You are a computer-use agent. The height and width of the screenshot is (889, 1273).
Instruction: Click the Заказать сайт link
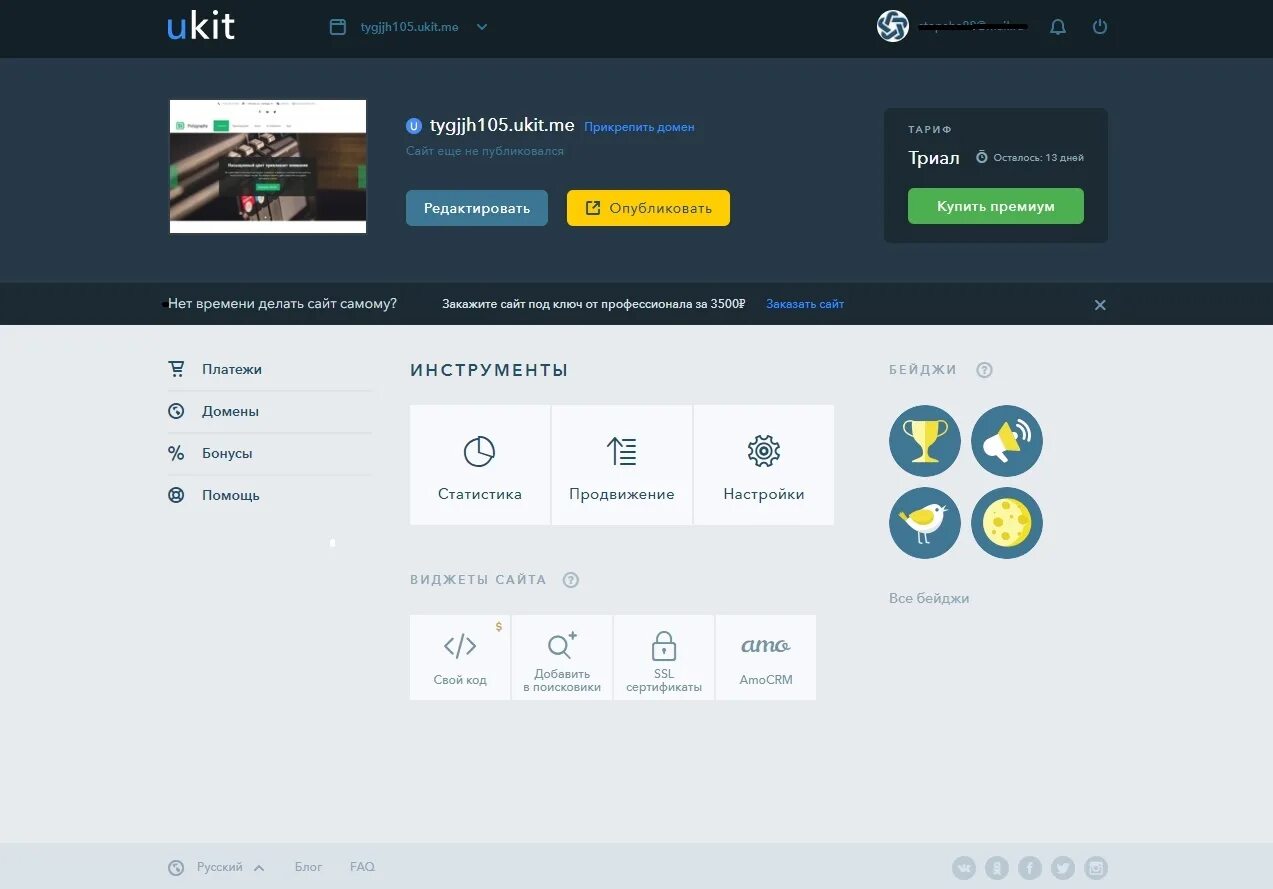pyautogui.click(x=805, y=304)
